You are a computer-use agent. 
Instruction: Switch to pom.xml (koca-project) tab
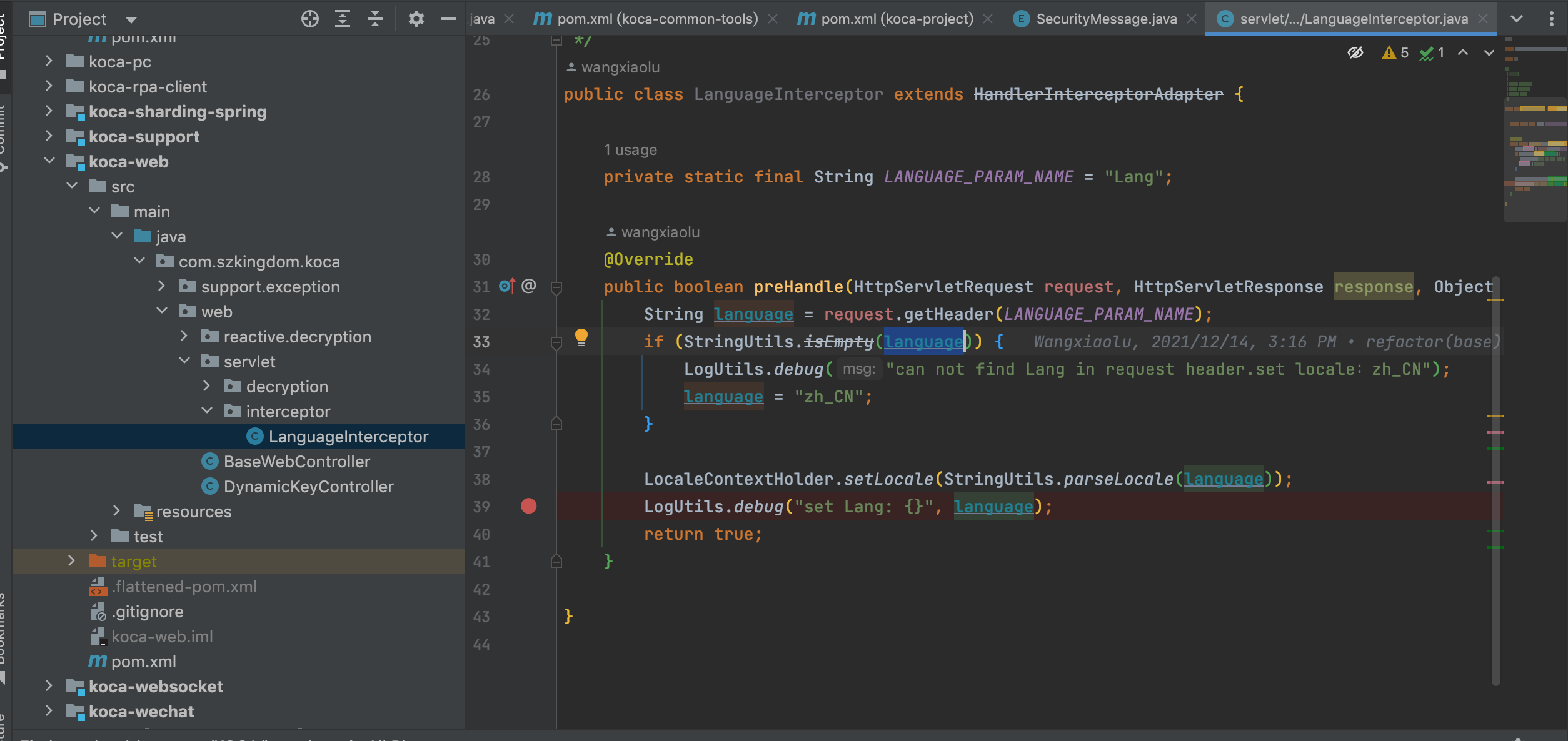[897, 19]
